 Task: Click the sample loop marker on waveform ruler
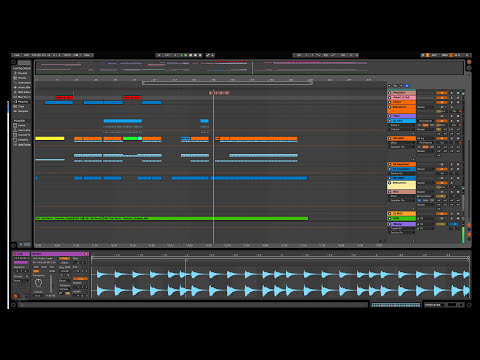tap(186, 260)
